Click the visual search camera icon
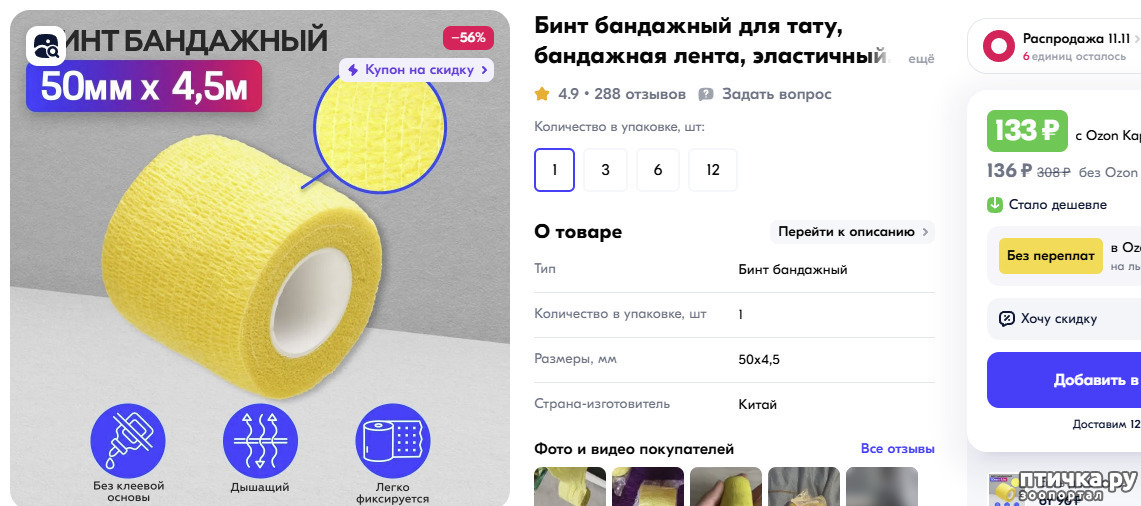 click(46, 47)
